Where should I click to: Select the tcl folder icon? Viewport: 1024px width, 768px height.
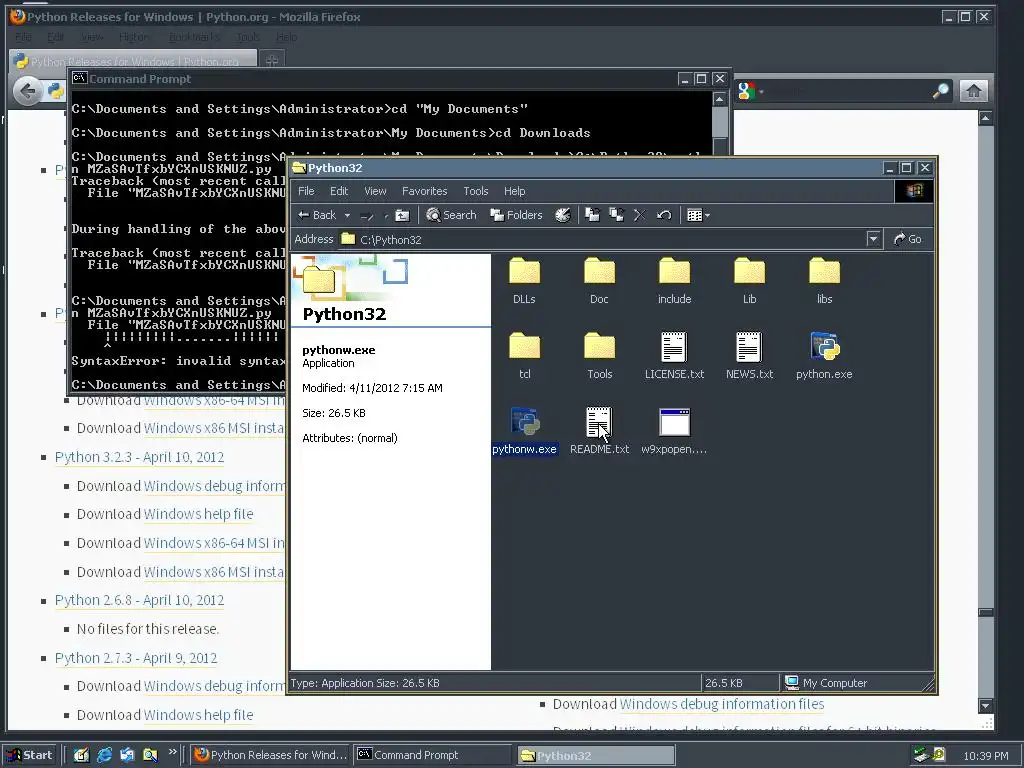(x=524, y=346)
